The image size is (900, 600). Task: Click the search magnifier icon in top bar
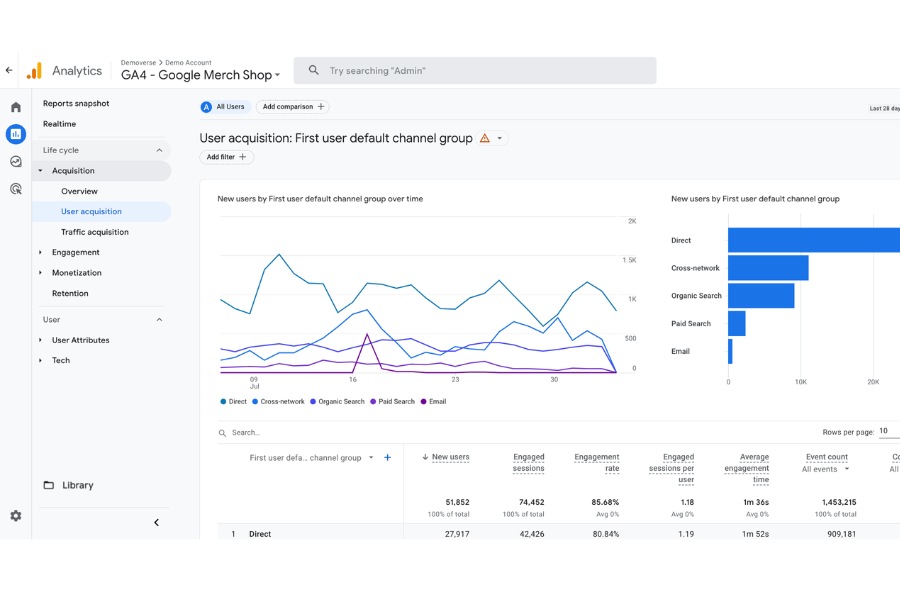(x=313, y=70)
